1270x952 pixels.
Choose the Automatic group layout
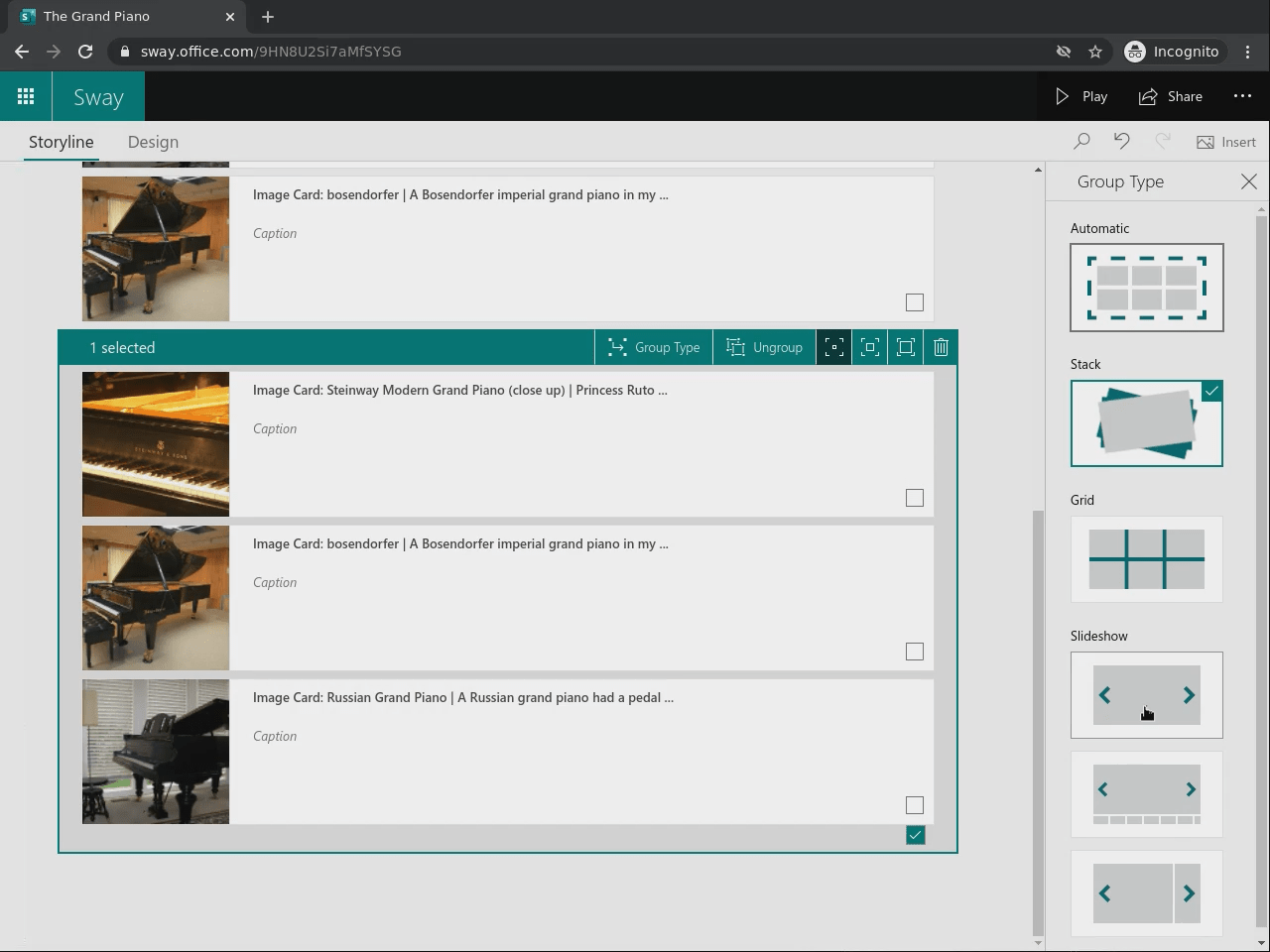tap(1147, 288)
